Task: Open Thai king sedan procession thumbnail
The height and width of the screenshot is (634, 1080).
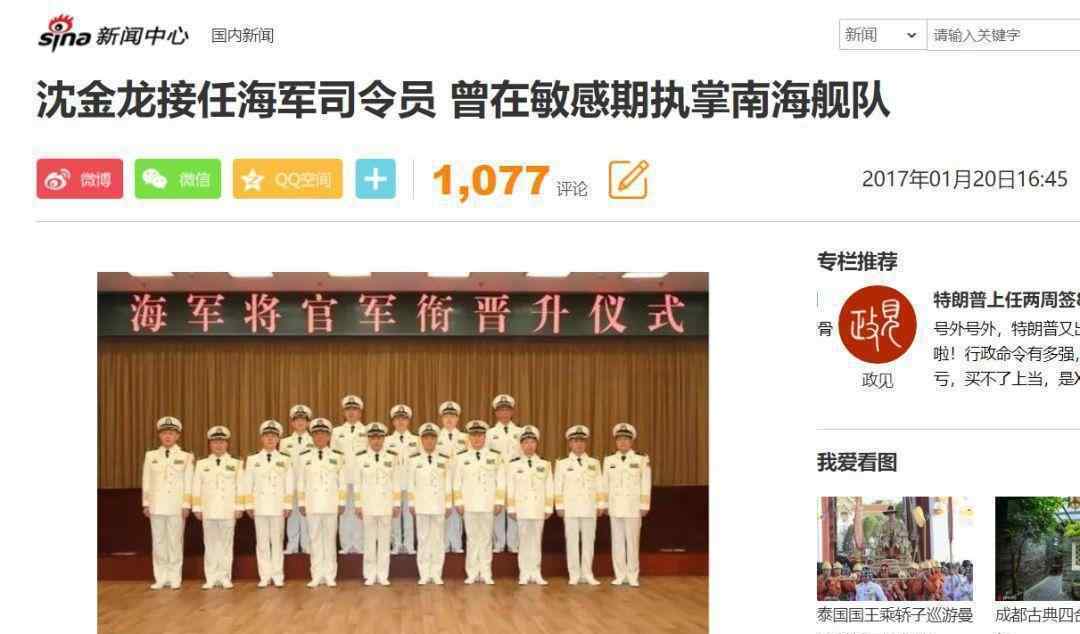Action: 895,549
